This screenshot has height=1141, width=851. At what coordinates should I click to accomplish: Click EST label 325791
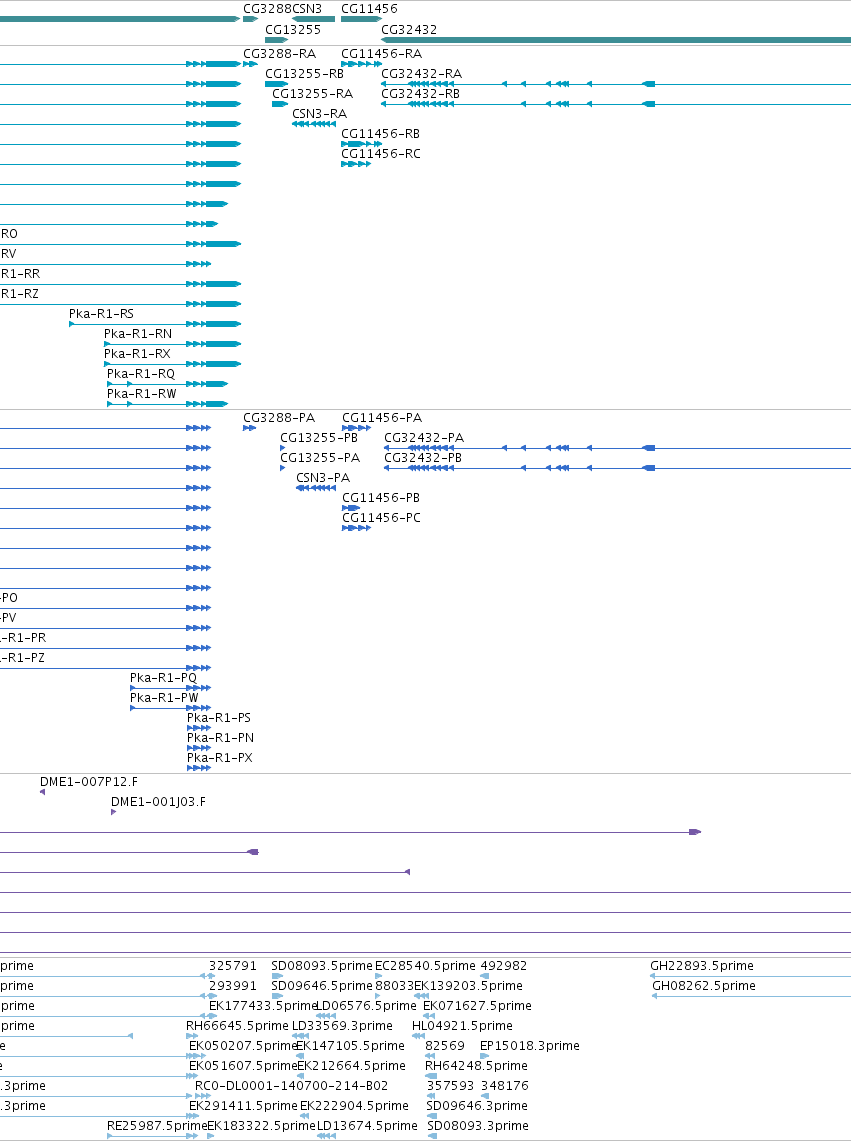(233, 966)
